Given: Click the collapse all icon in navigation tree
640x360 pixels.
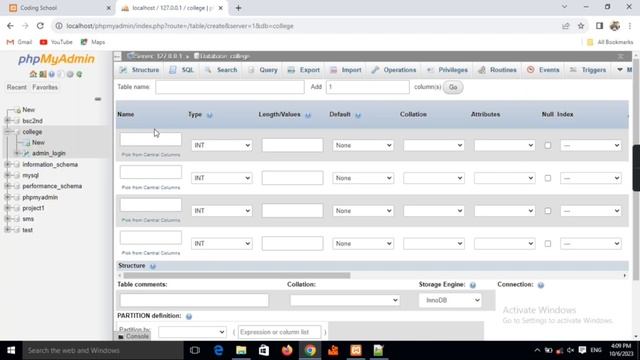Looking at the screenshot, I should 98,99.
